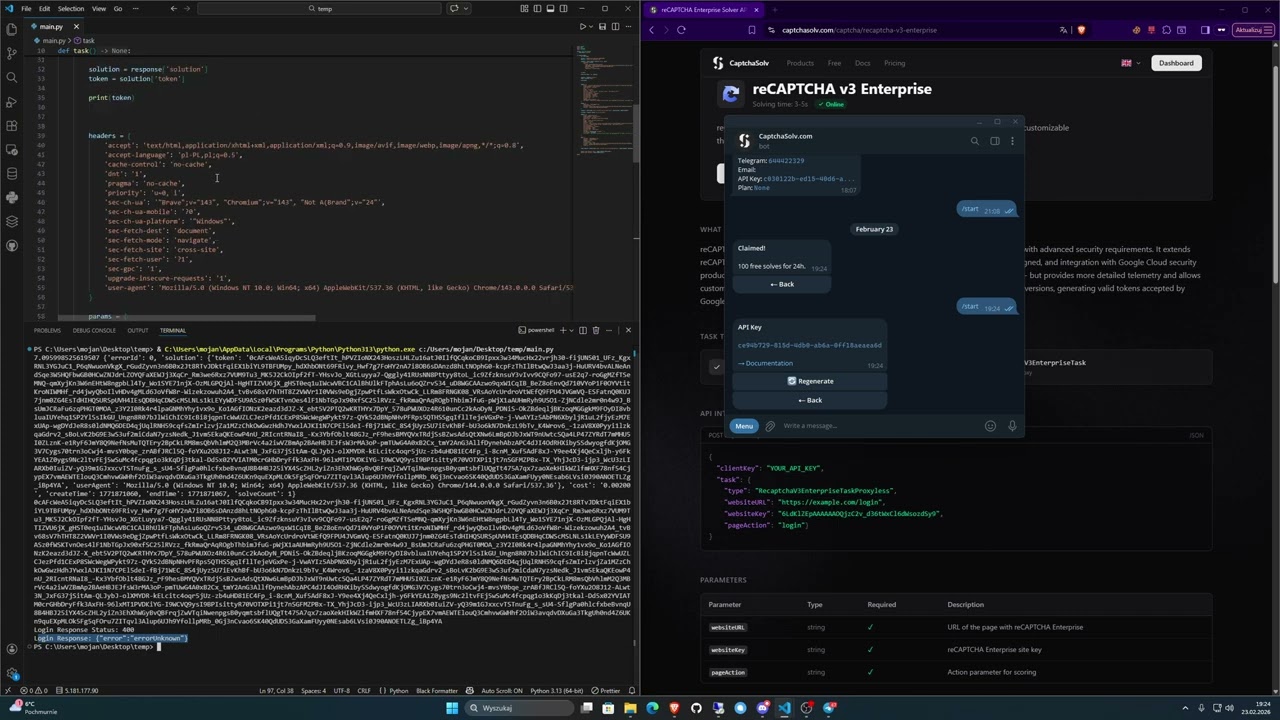1280x720 pixels.
Task: Click the Black Formatter status item
Action: (437, 691)
